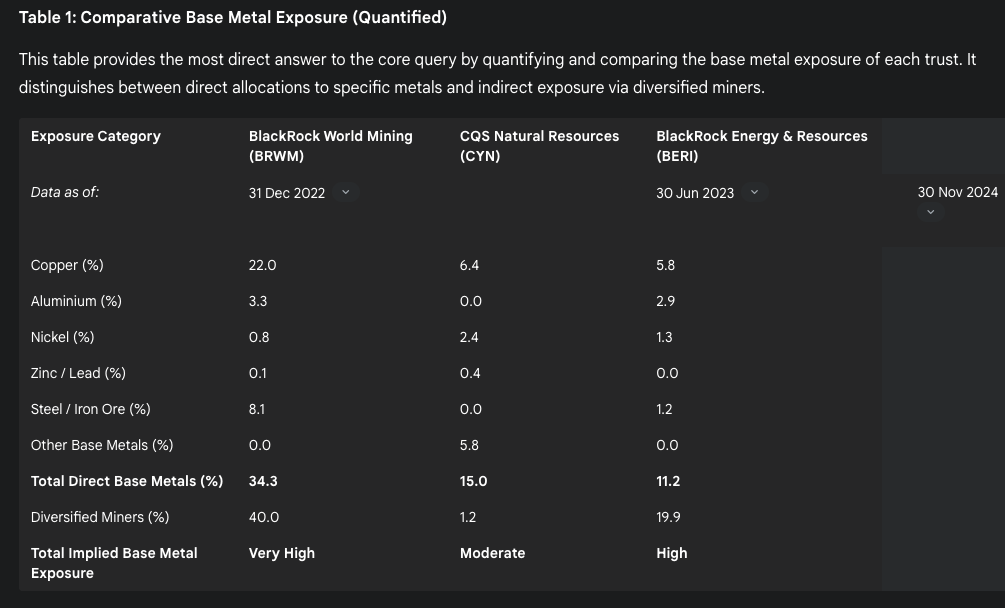Click the BERI Nickel value 1.3
The width and height of the screenshot is (1005, 608).
click(x=664, y=337)
